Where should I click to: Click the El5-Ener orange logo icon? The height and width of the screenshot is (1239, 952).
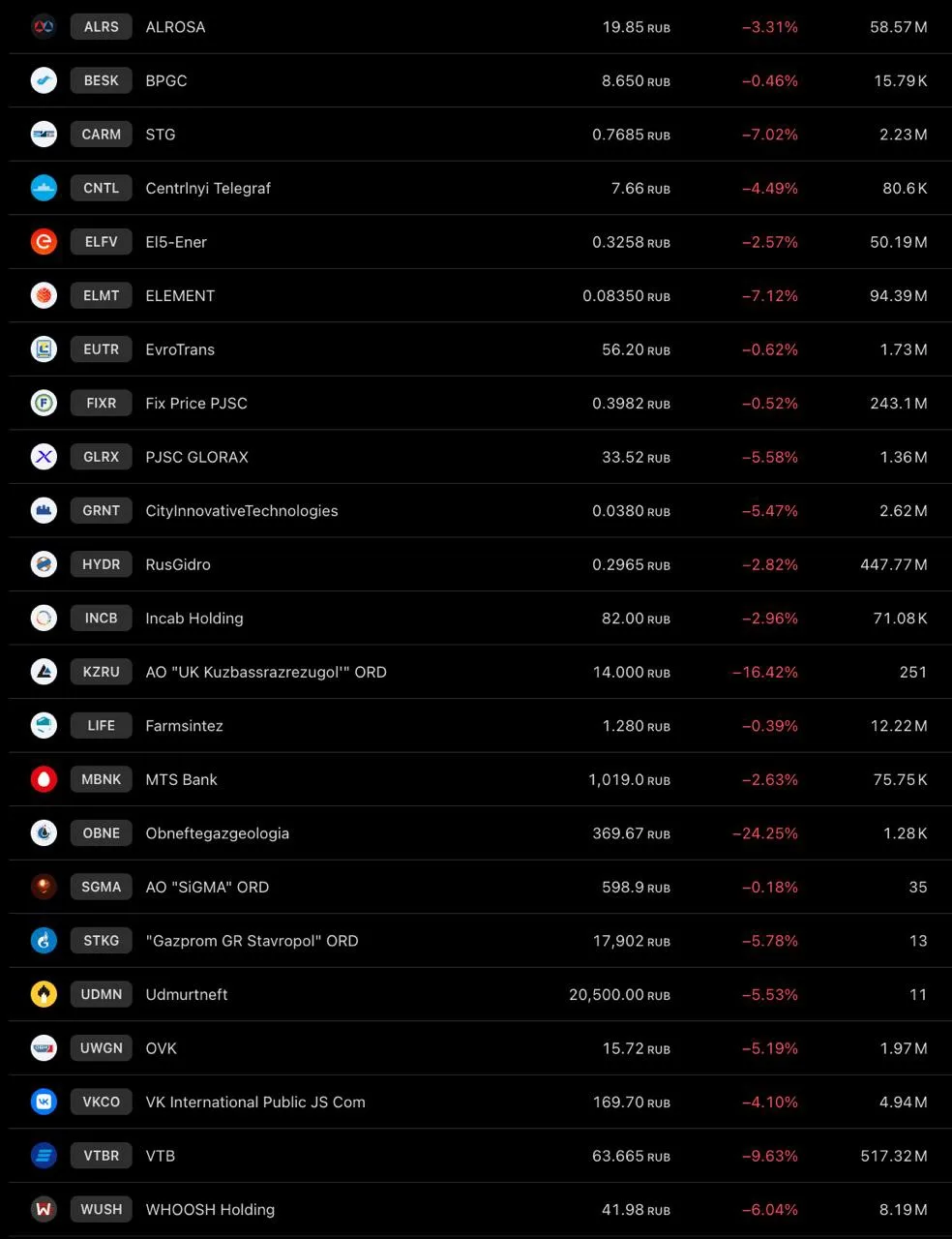tap(44, 242)
